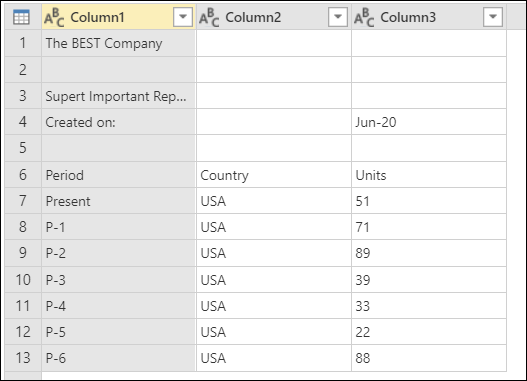This screenshot has height=381, width=527.
Task: Select the 'Jun-20' cell in Column3
Action: (429, 122)
